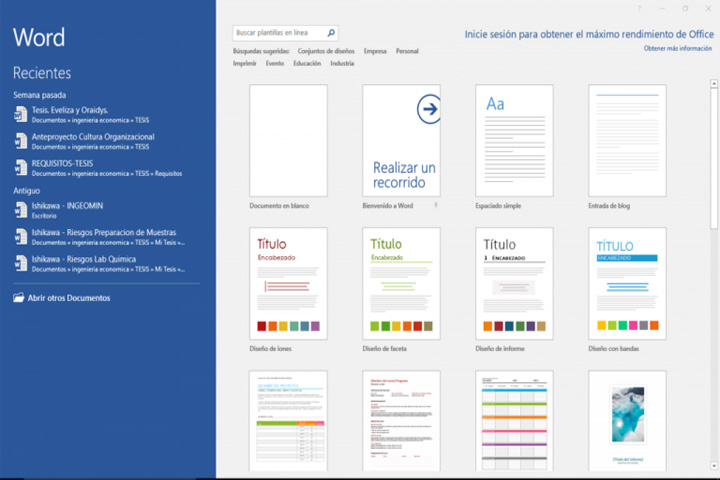Click the arrow circle on Realizar un recorrido
Screen dimensions: 720x480
pos(429,109)
